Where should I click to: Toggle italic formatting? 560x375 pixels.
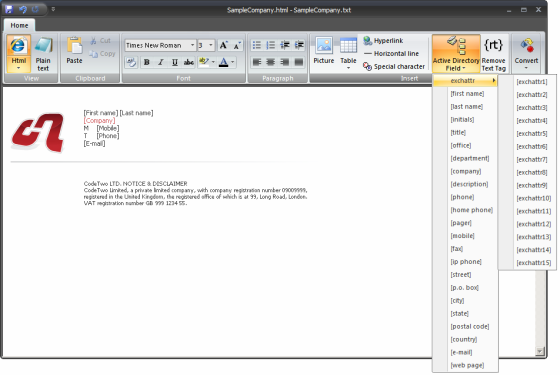pyautogui.click(x=161, y=62)
